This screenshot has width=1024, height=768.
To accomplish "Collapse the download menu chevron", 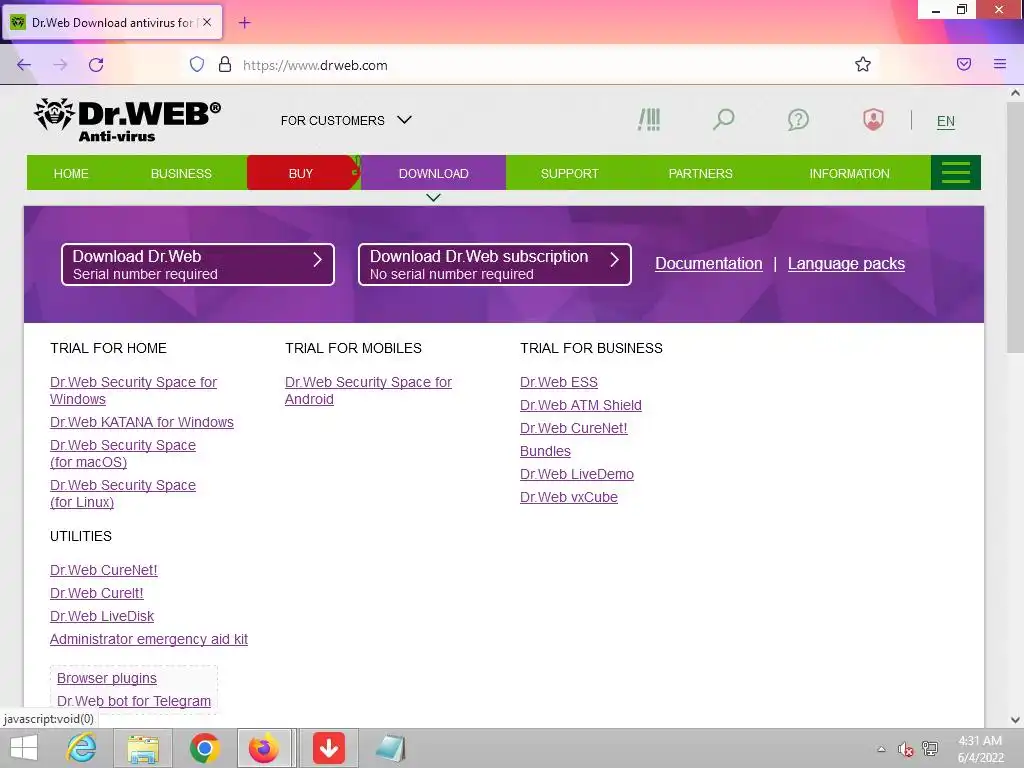I will [433, 197].
